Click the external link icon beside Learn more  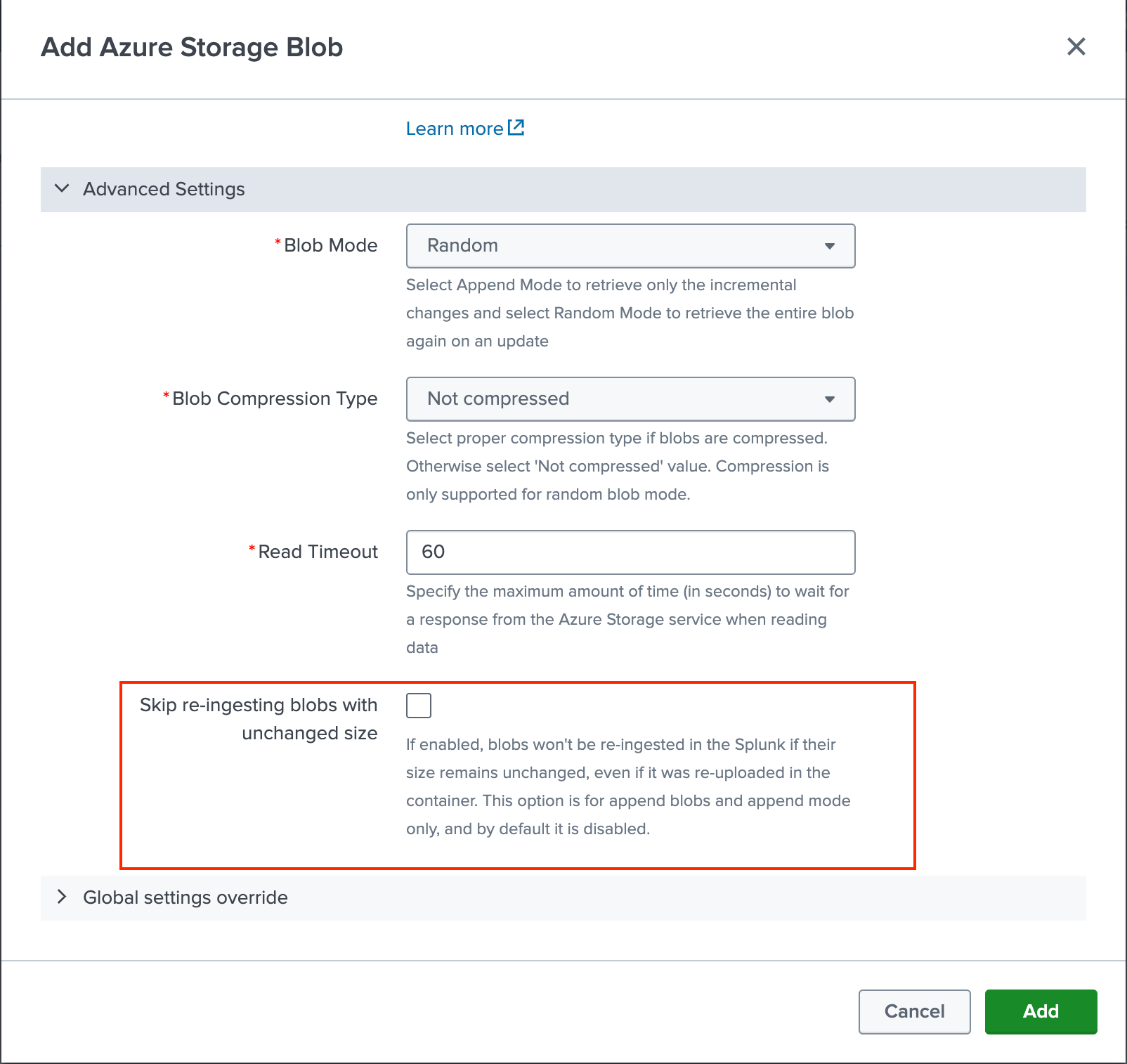516,128
